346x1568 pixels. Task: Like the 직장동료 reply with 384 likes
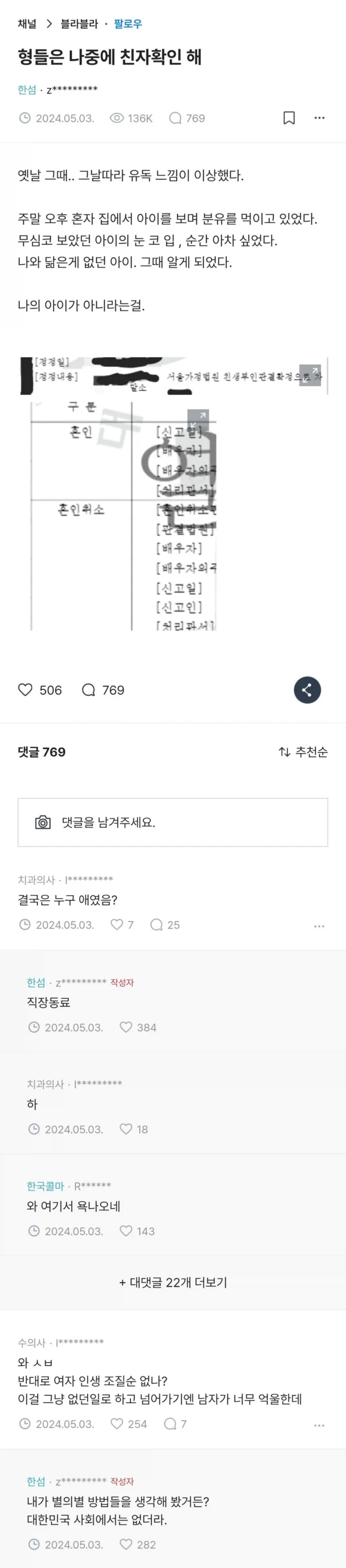tap(126, 1027)
